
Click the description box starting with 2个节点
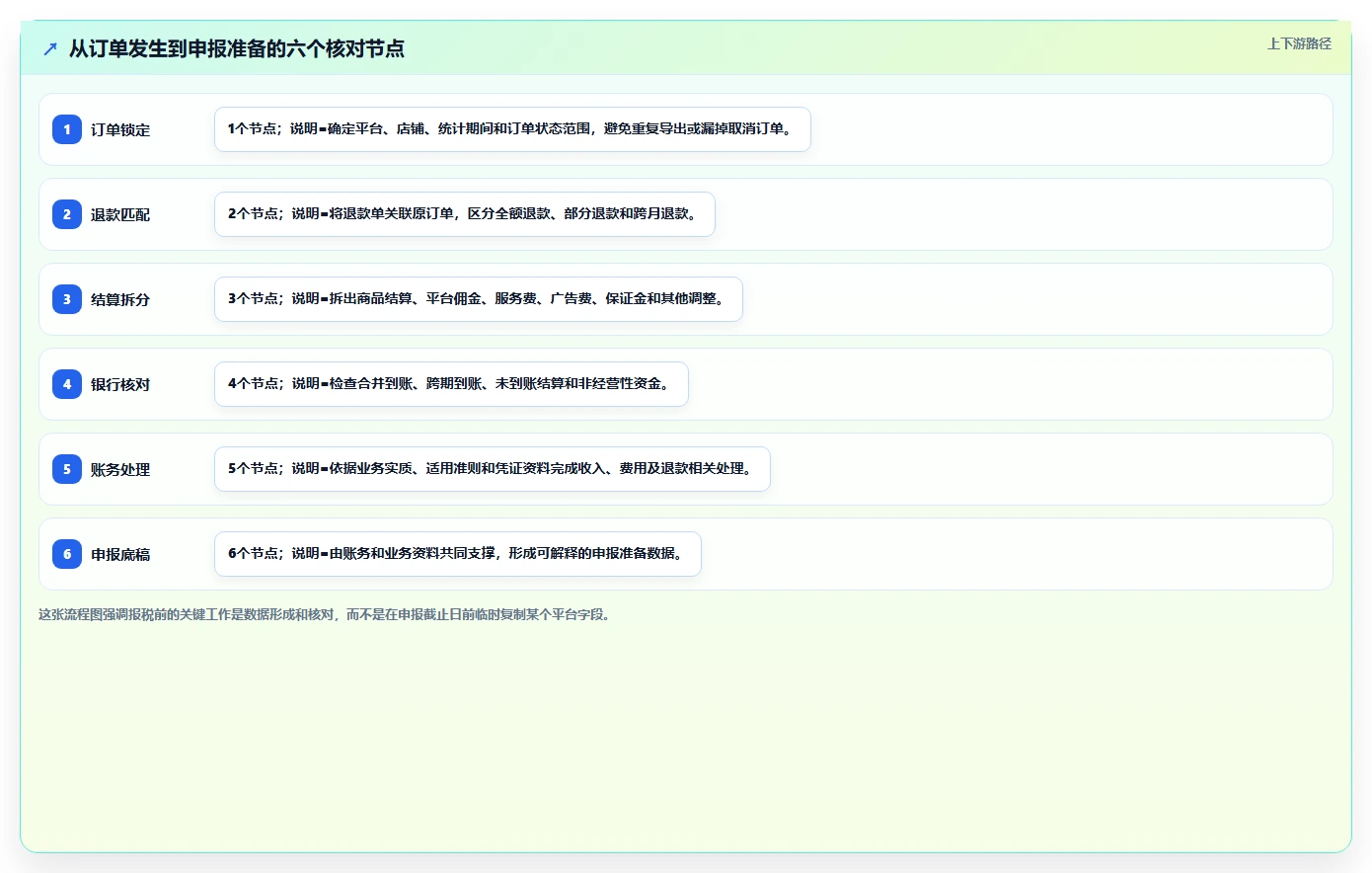(x=465, y=214)
